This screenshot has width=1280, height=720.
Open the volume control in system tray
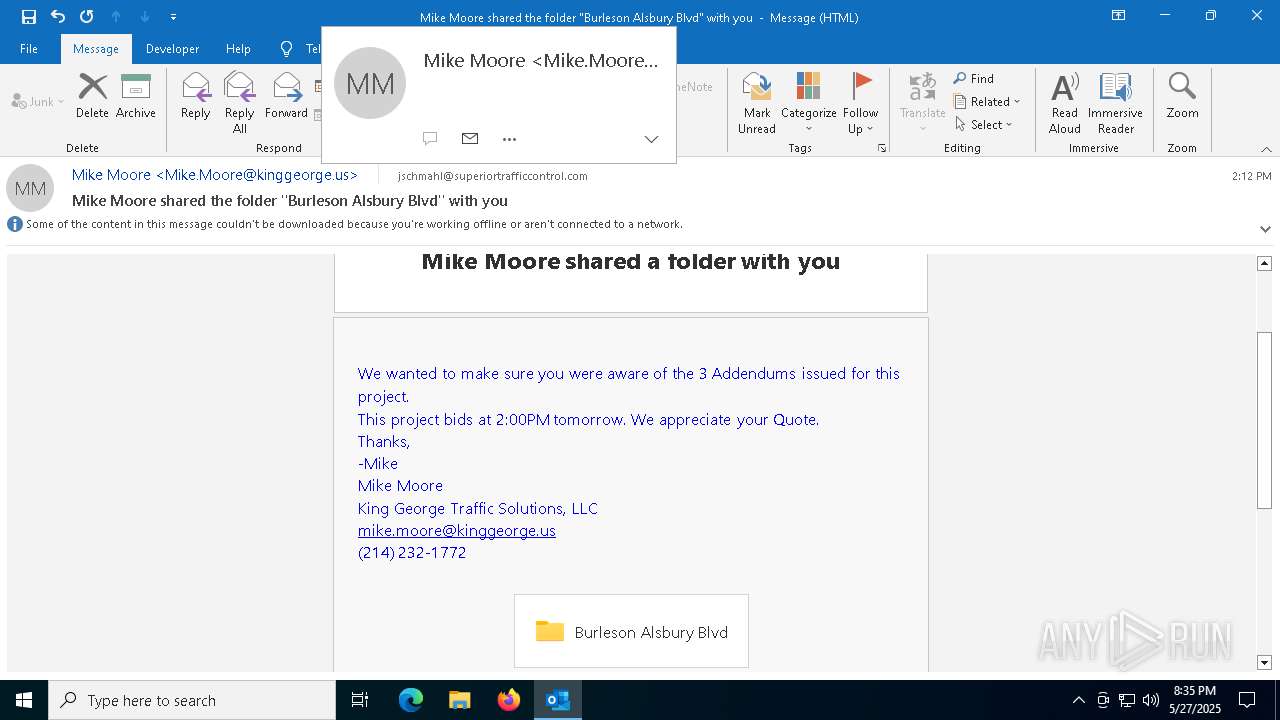pos(1151,700)
